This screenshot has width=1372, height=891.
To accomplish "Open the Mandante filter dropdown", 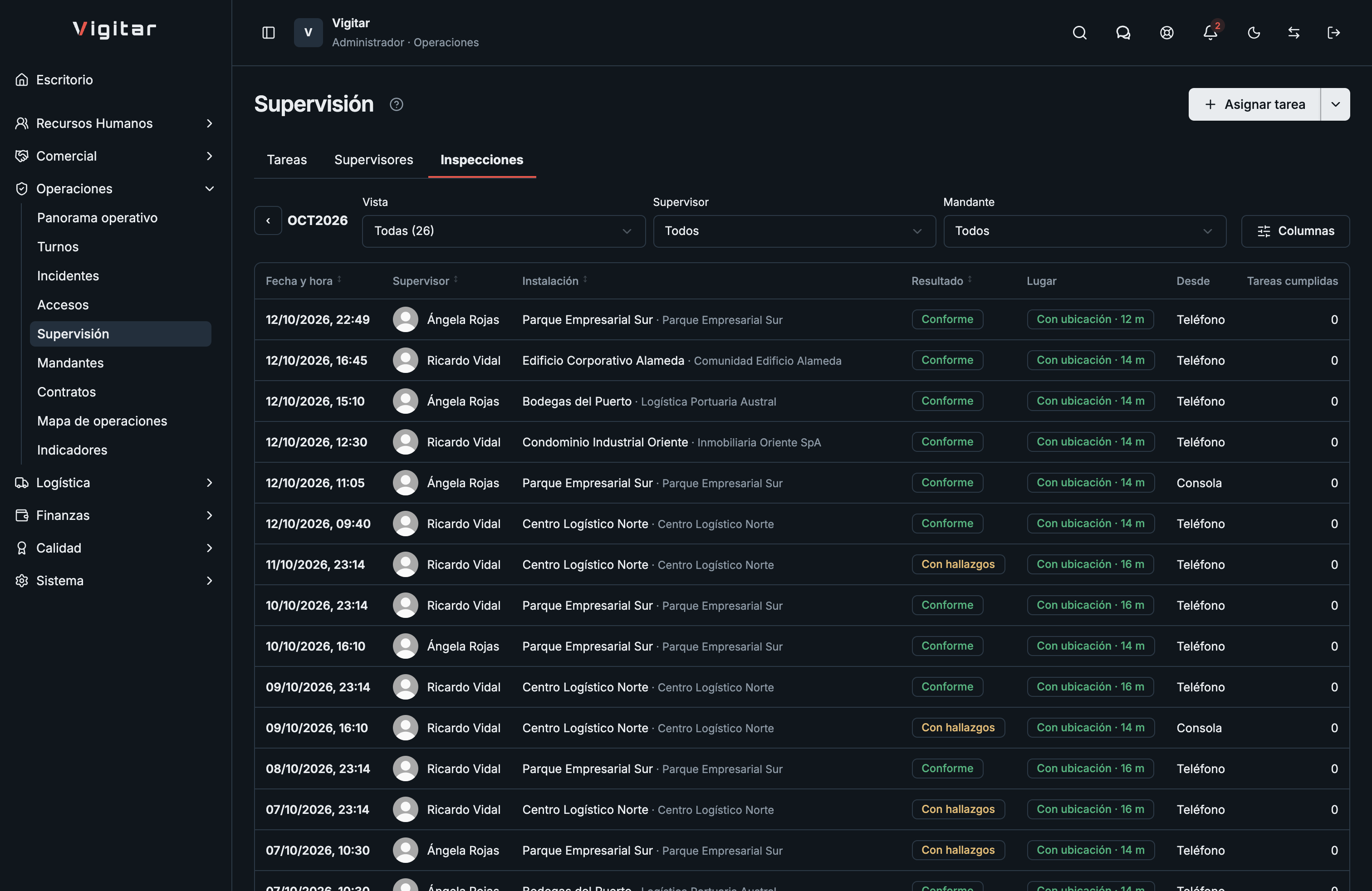I will pos(1084,231).
